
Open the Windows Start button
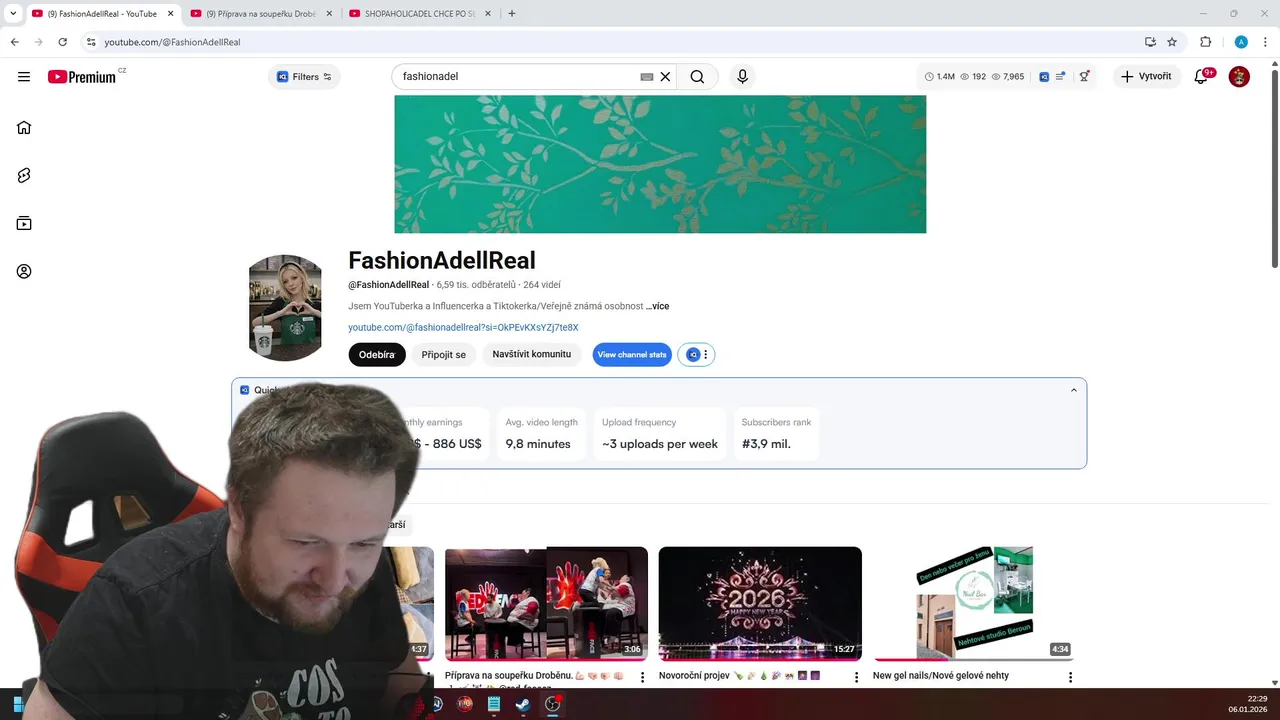point(19,704)
